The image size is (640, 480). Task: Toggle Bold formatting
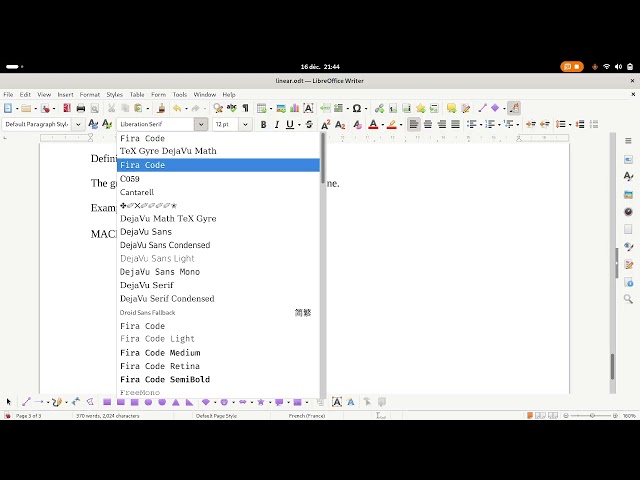[x=263, y=124]
